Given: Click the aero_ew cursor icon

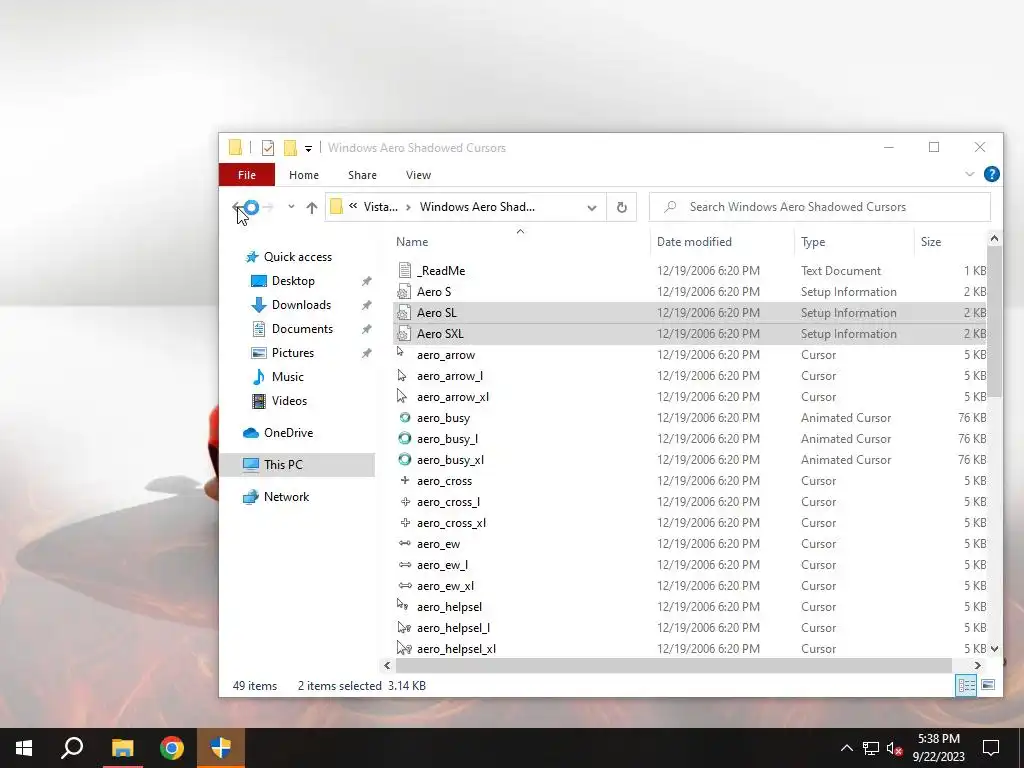Looking at the screenshot, I should pyautogui.click(x=405, y=543).
